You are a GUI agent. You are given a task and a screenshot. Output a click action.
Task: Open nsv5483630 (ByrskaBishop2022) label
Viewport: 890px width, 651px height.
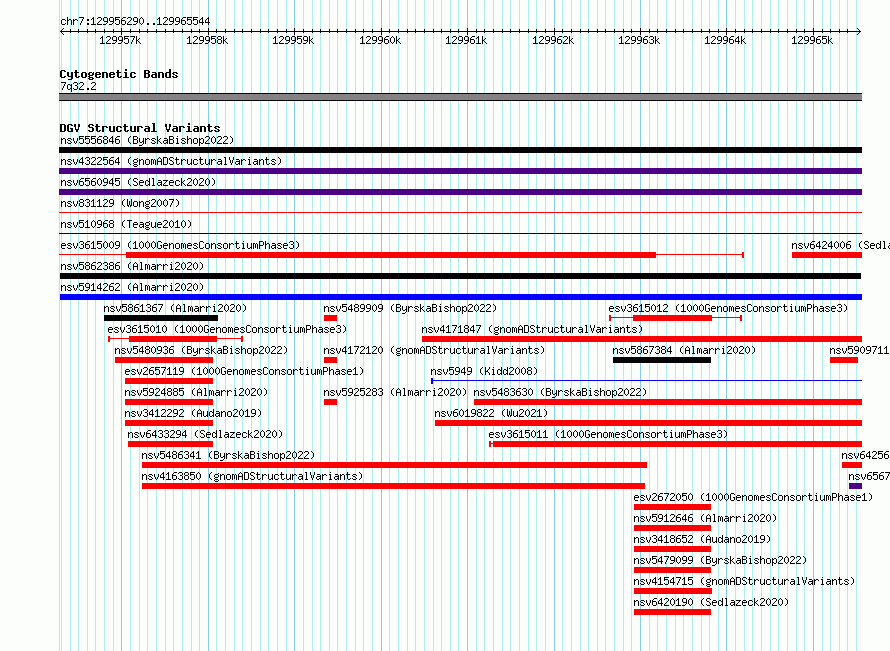pos(560,392)
